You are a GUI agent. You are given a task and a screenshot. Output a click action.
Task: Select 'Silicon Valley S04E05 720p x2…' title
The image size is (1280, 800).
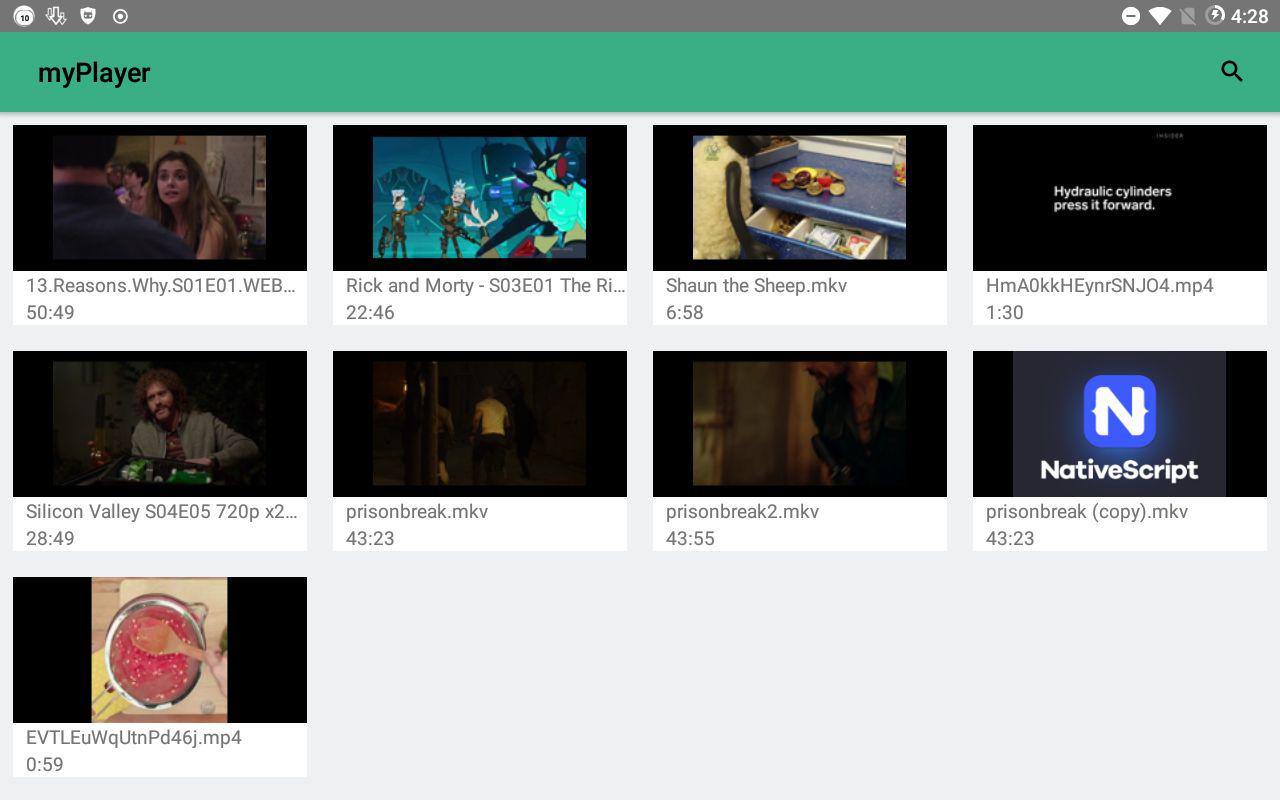(162, 511)
